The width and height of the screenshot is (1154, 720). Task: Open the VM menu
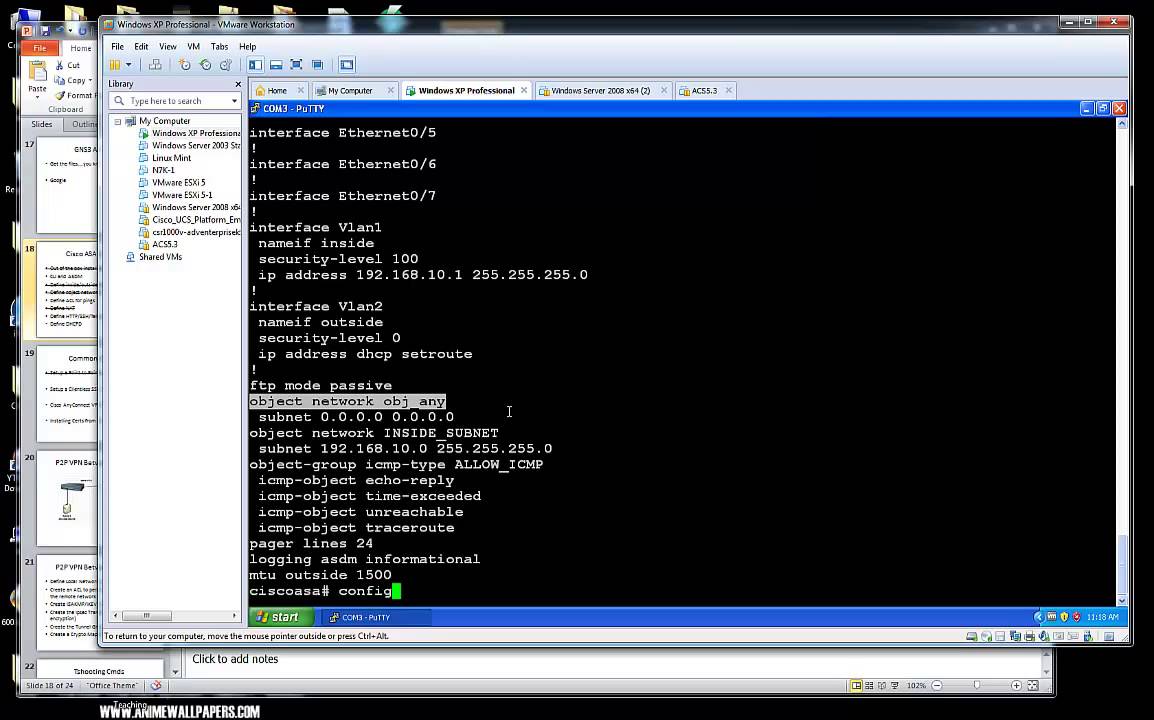[194, 46]
